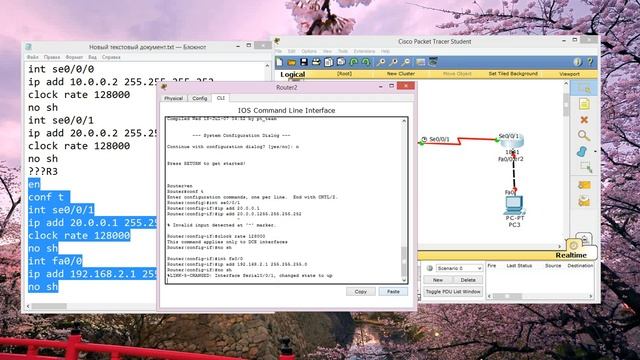The height and width of the screenshot is (360, 640).
Task: Choose the Inspect magnifier tool
Action: (584, 136)
